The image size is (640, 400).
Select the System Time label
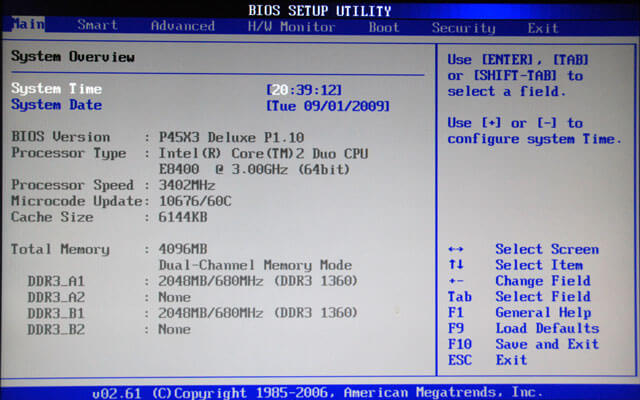56,89
